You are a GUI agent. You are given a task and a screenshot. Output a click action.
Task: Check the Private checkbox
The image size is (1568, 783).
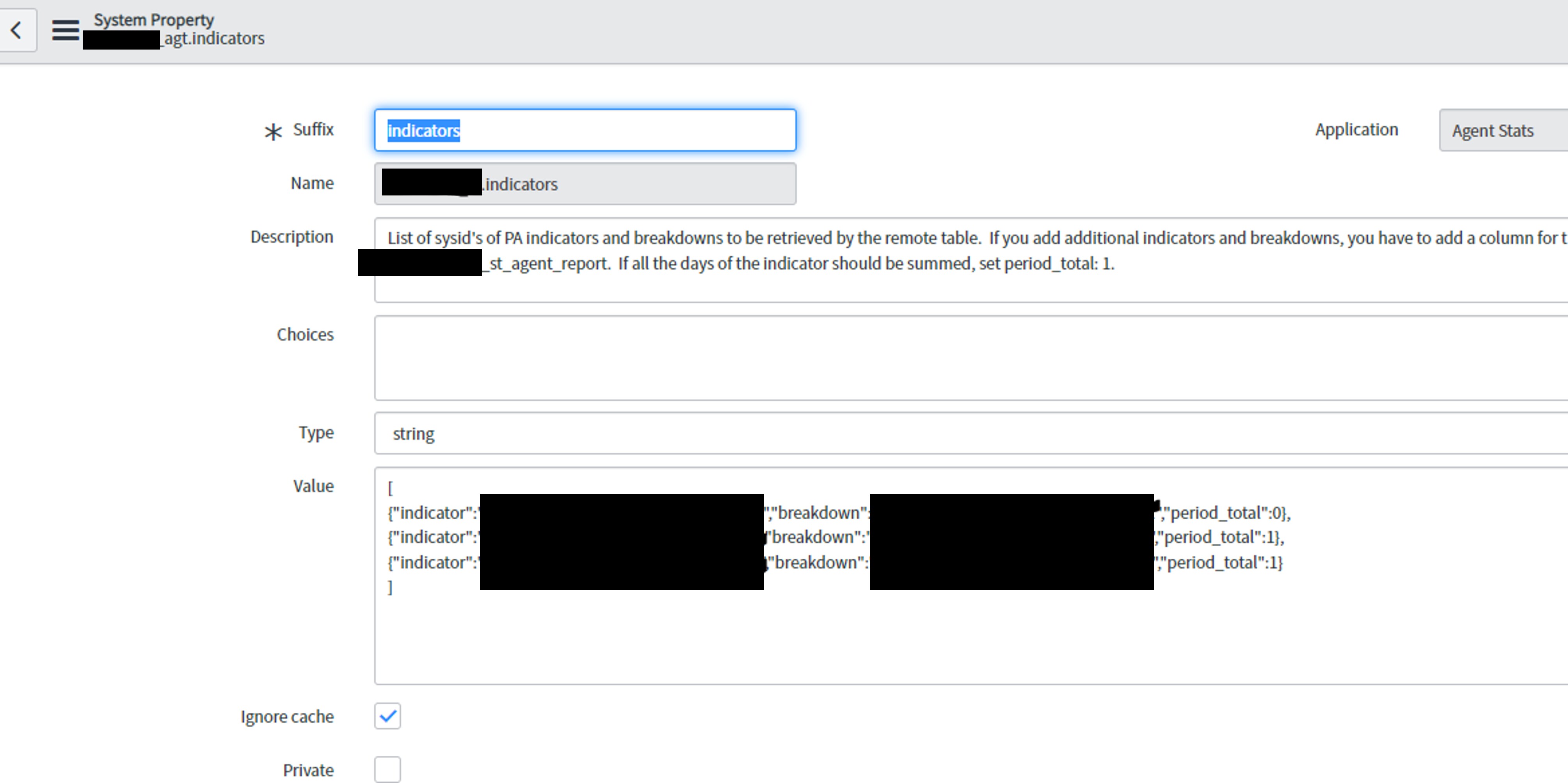388,770
